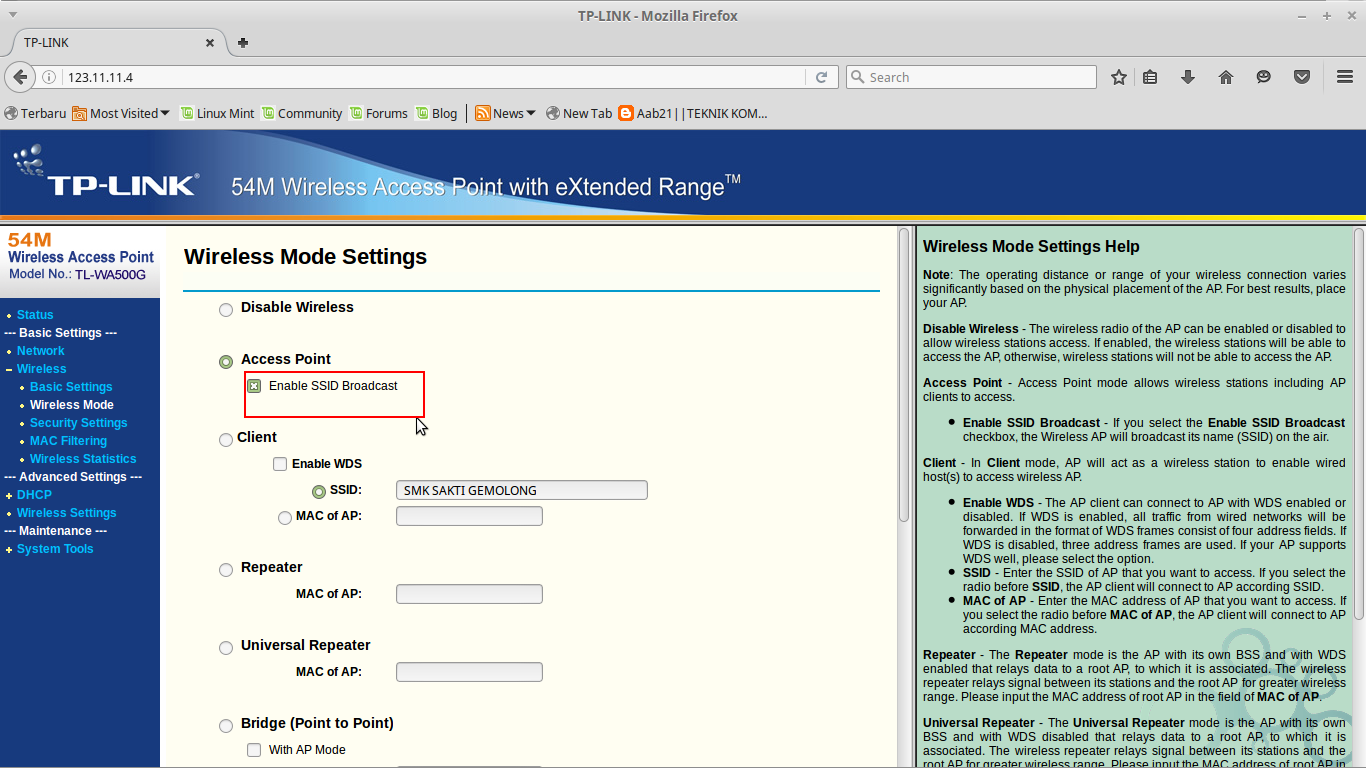Screen dimensions: 1366x768
Task: Switch to the TP-LINK browser tab
Action: click(110, 43)
